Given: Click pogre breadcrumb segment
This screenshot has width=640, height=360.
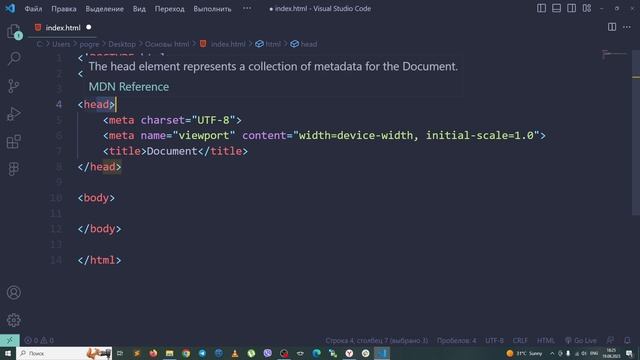Looking at the screenshot, I should point(89,44).
